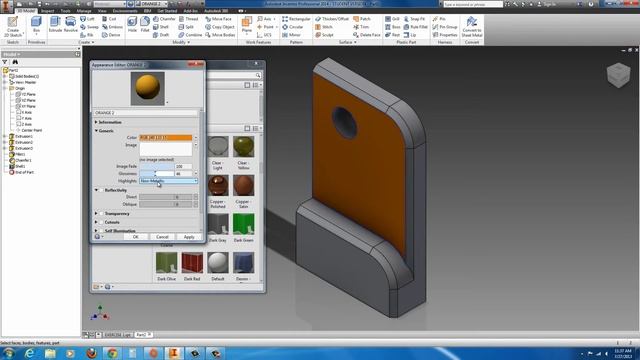
Task: Switch to the Environments ribbon tab
Action: [125, 11]
